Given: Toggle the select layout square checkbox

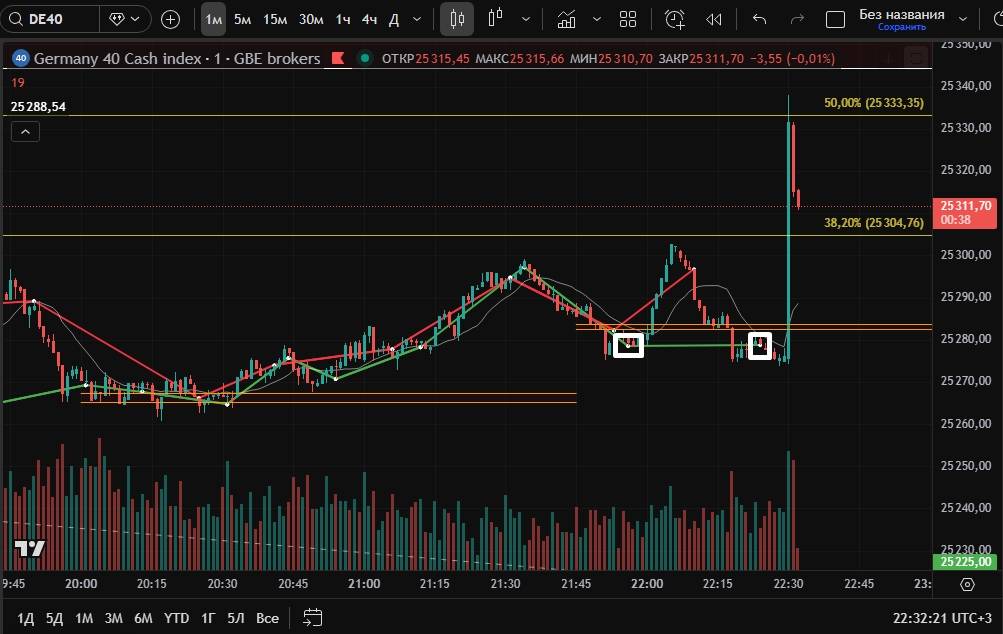Looking at the screenshot, I should click(836, 19).
